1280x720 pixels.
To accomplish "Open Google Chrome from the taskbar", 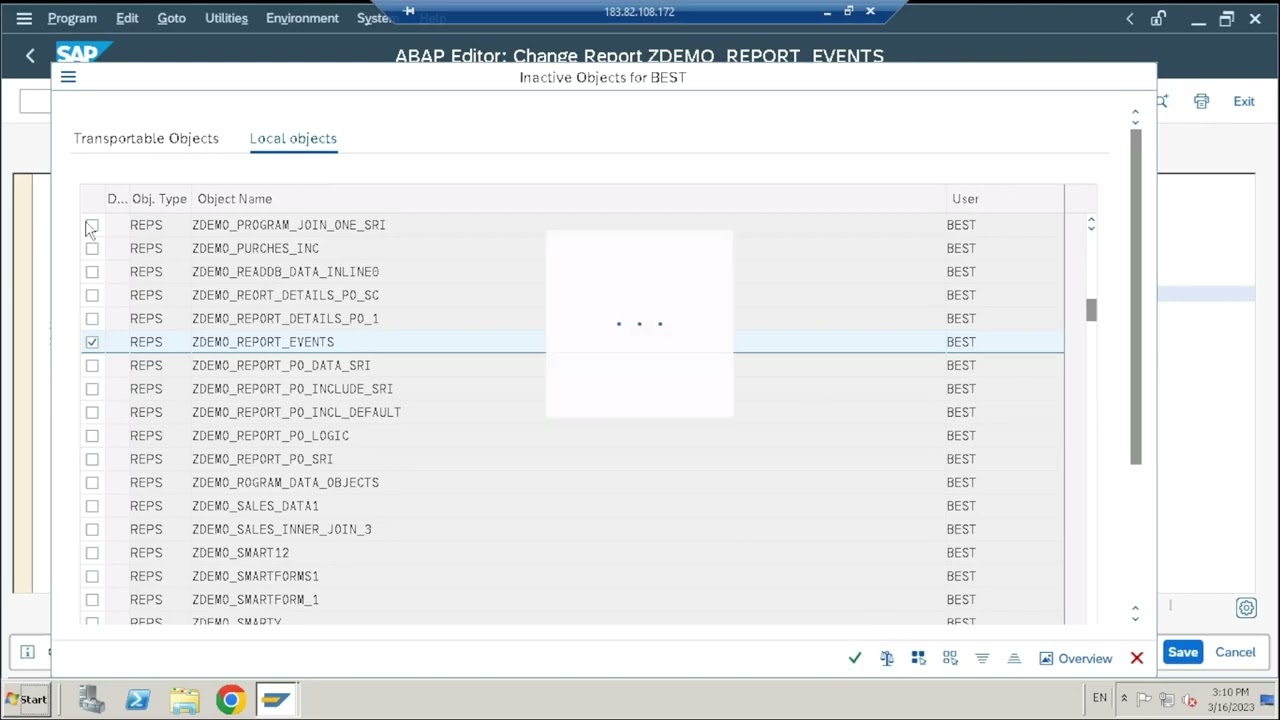I will click(230, 700).
